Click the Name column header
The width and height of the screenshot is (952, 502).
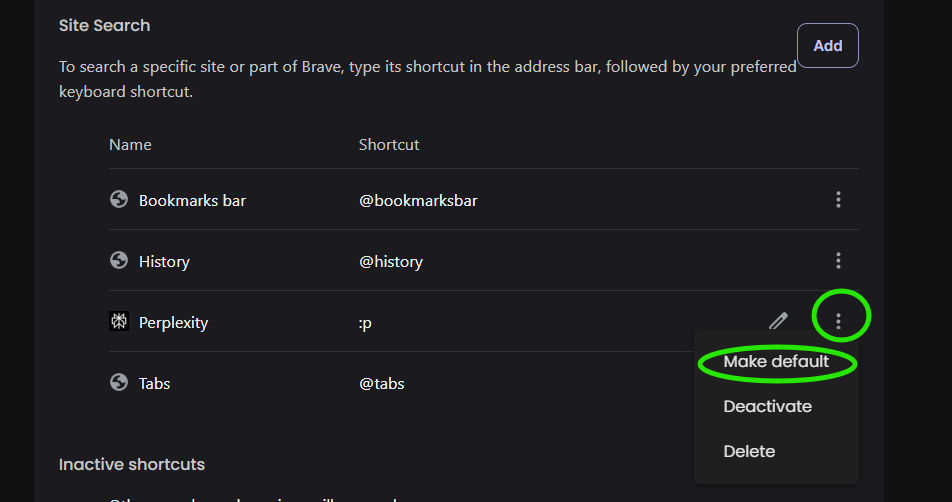[x=130, y=145]
